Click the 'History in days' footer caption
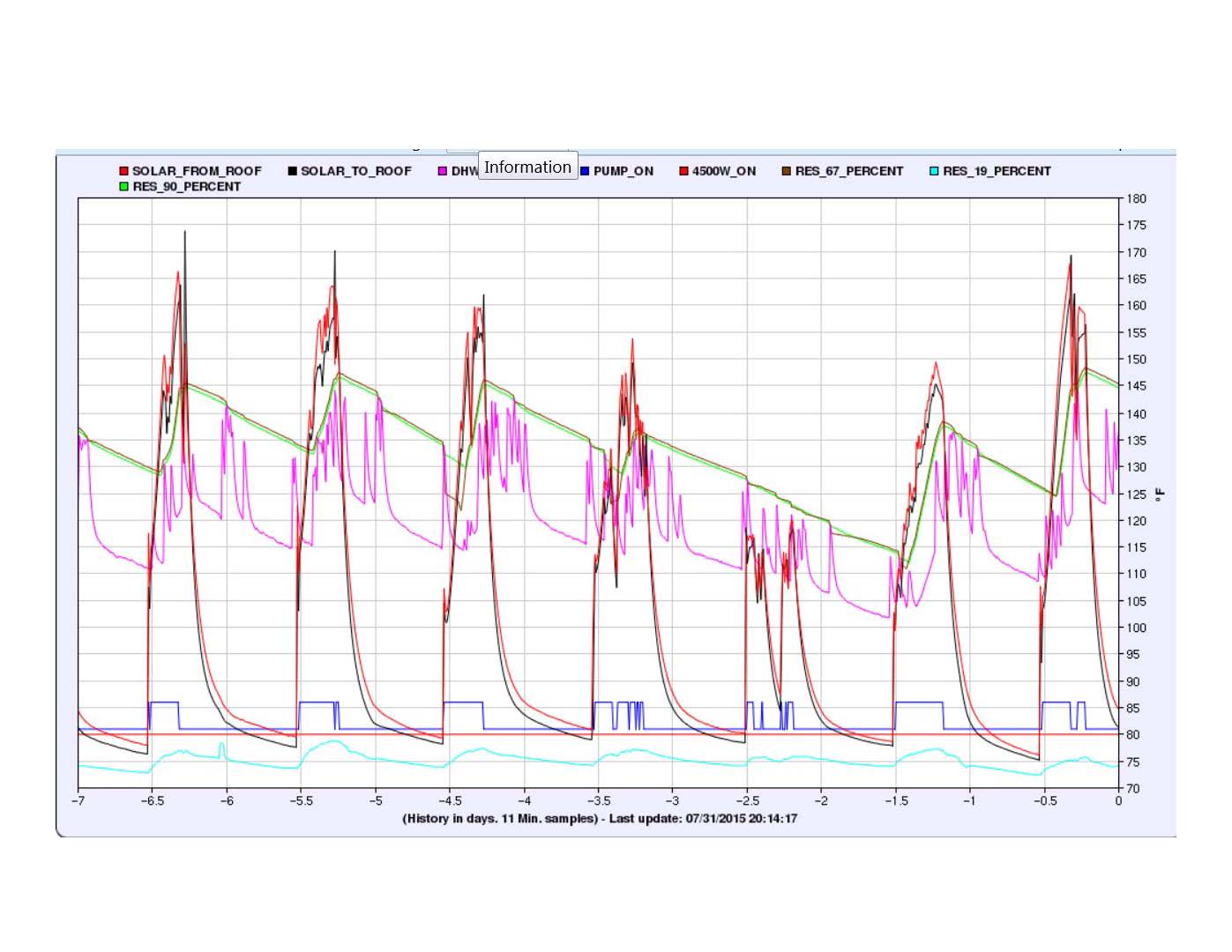The height and width of the screenshot is (952, 1232). 600,818
